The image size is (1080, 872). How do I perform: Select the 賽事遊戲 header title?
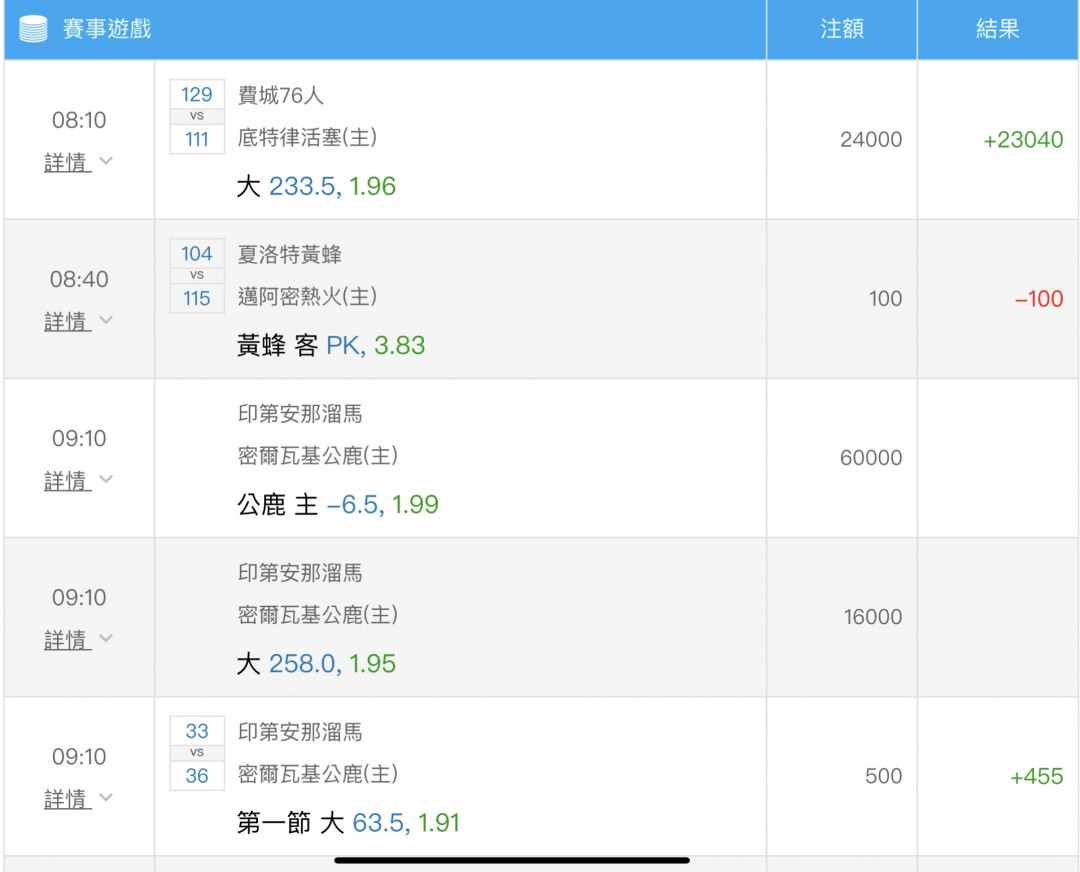click(107, 29)
